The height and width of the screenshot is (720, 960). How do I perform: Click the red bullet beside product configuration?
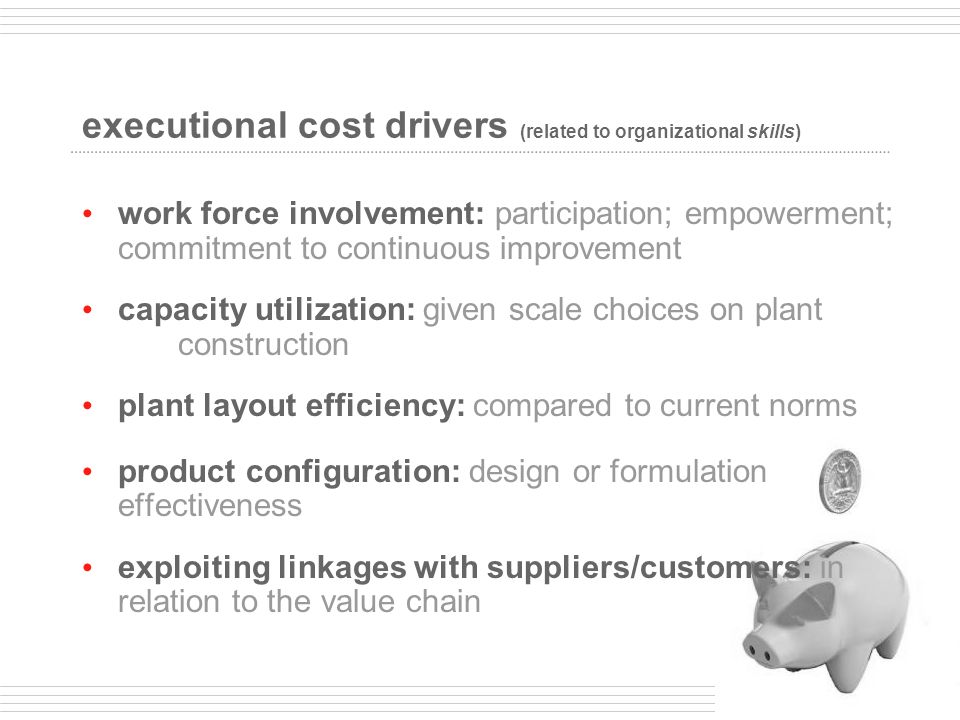(88, 471)
